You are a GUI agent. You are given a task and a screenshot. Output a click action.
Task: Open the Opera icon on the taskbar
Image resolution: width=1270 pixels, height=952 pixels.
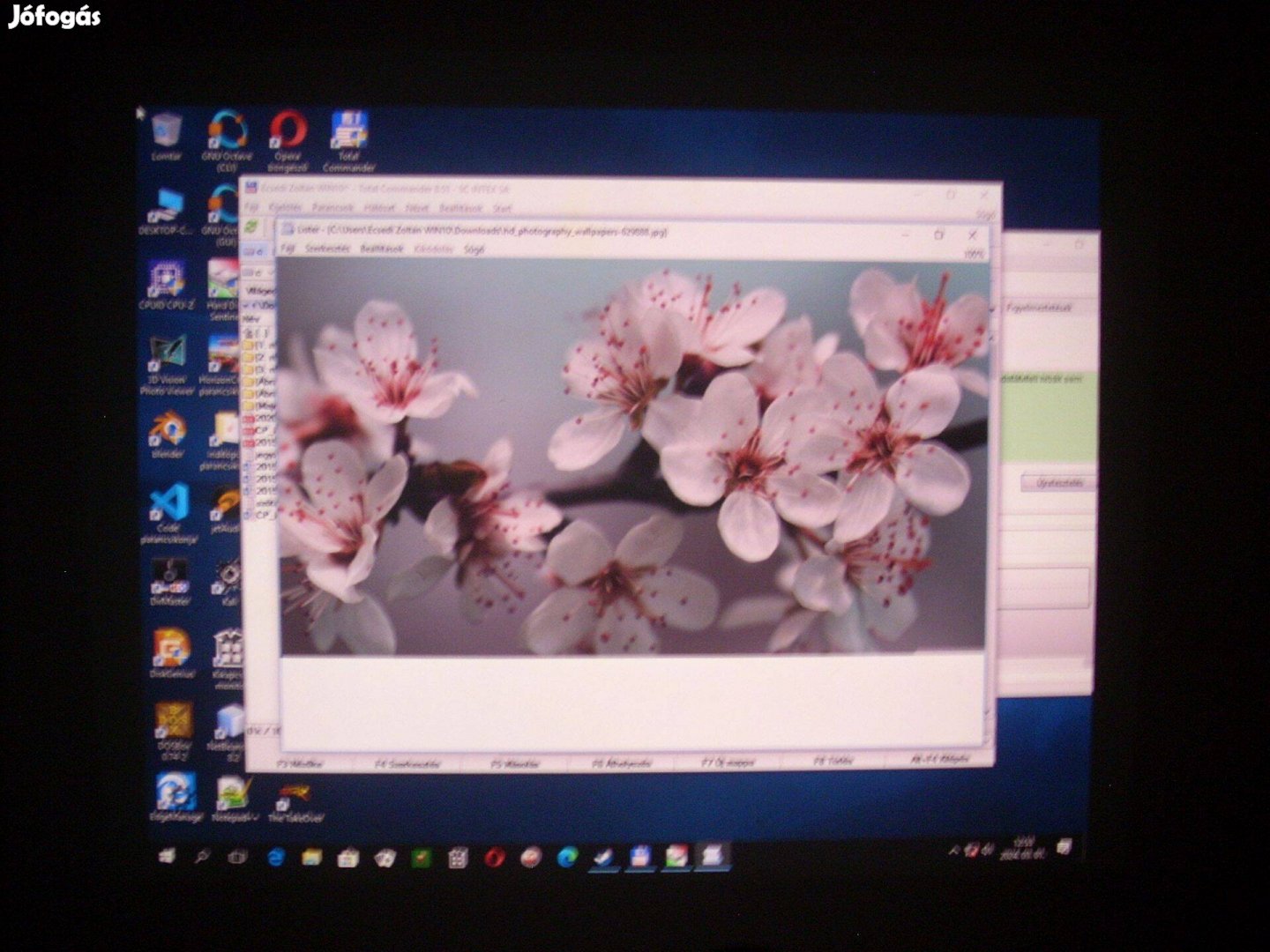(494, 857)
